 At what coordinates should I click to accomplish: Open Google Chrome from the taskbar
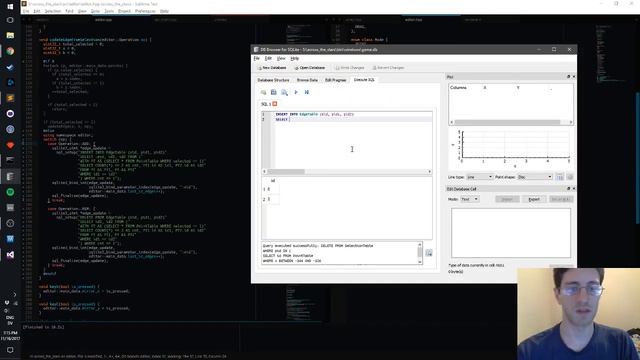(10, 51)
